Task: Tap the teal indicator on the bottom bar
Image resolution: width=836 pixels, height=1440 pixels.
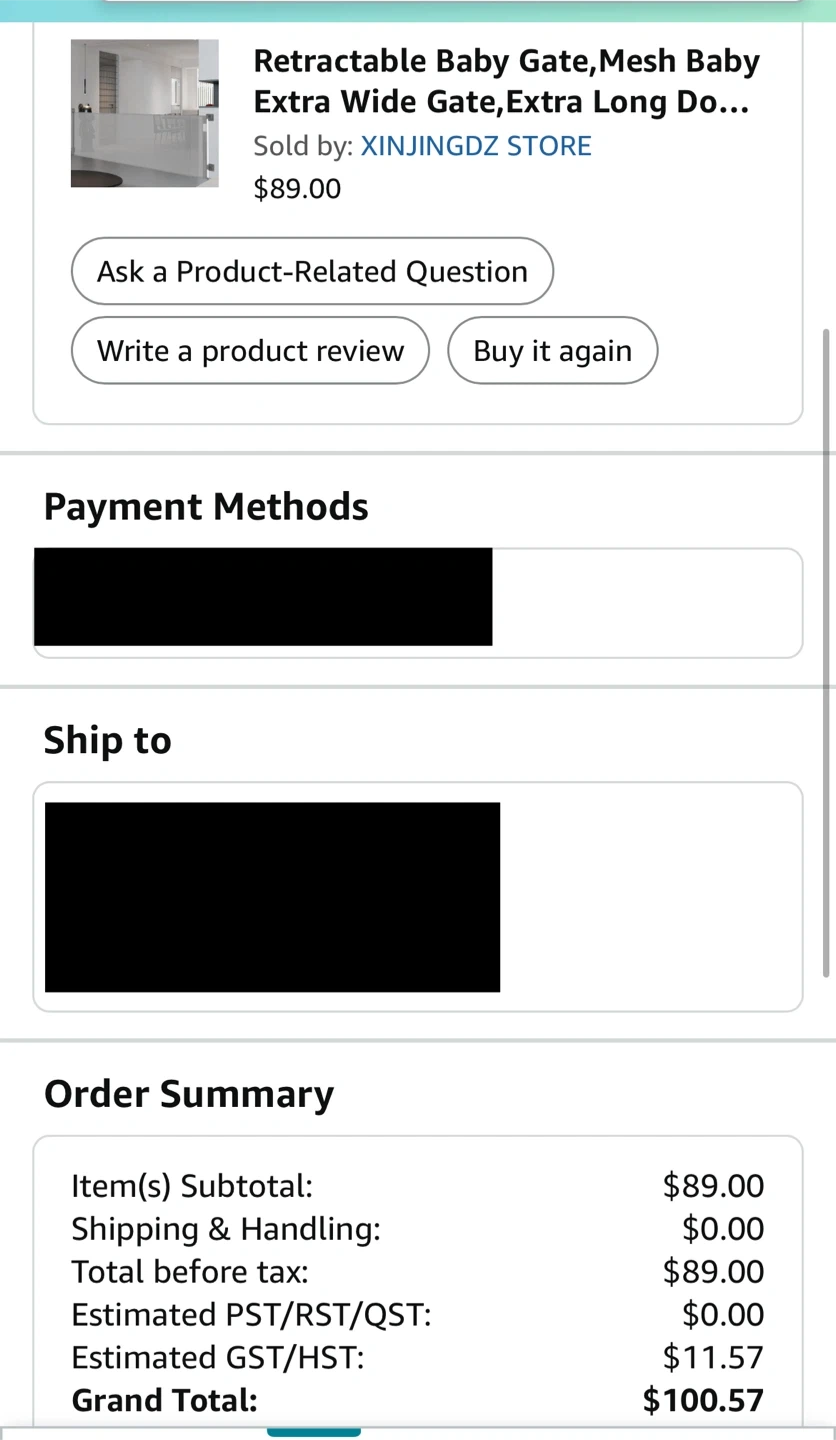Action: click(313, 1432)
